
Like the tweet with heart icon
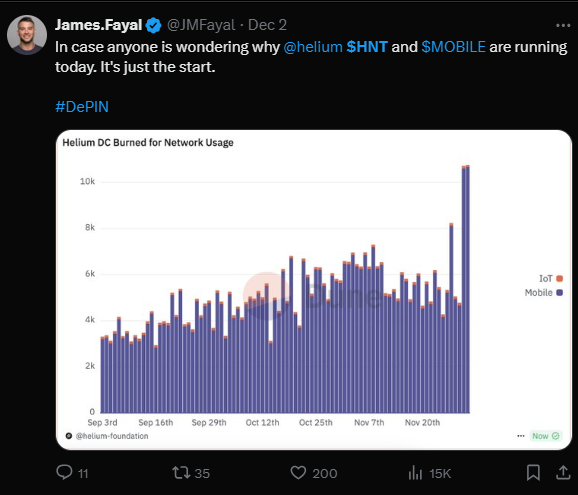point(298,473)
